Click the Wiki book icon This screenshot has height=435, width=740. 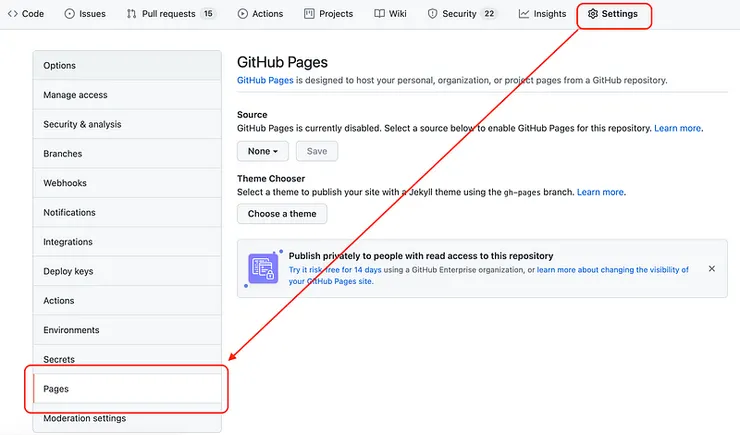379,14
